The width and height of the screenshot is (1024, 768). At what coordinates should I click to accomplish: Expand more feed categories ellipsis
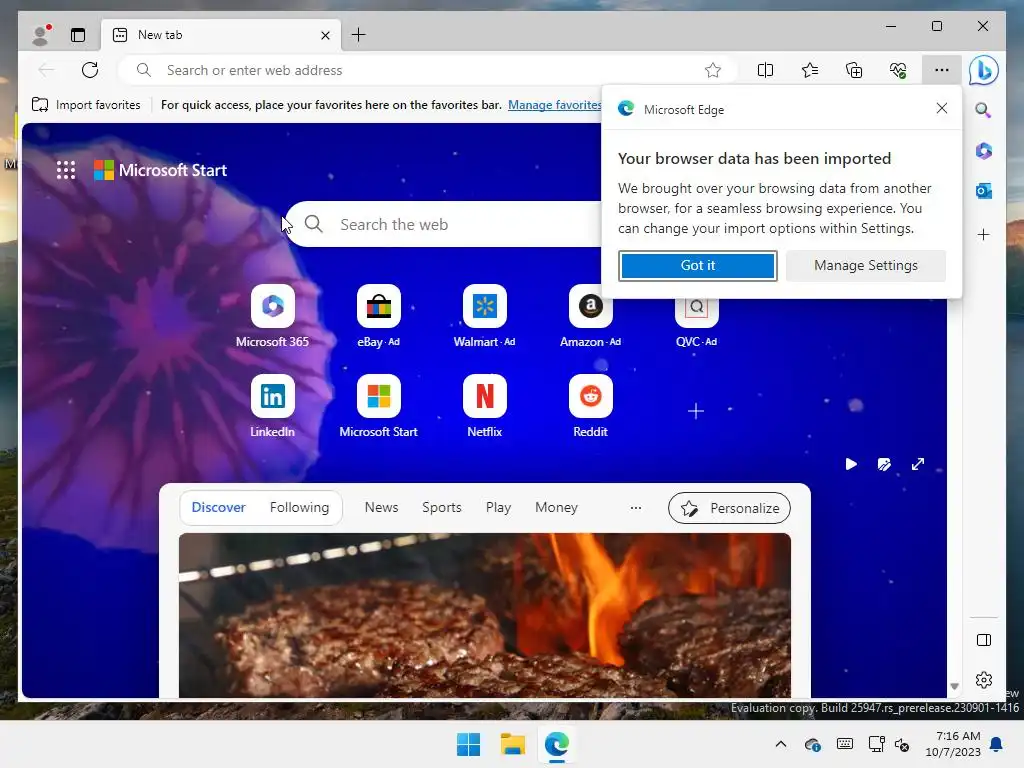pos(635,507)
